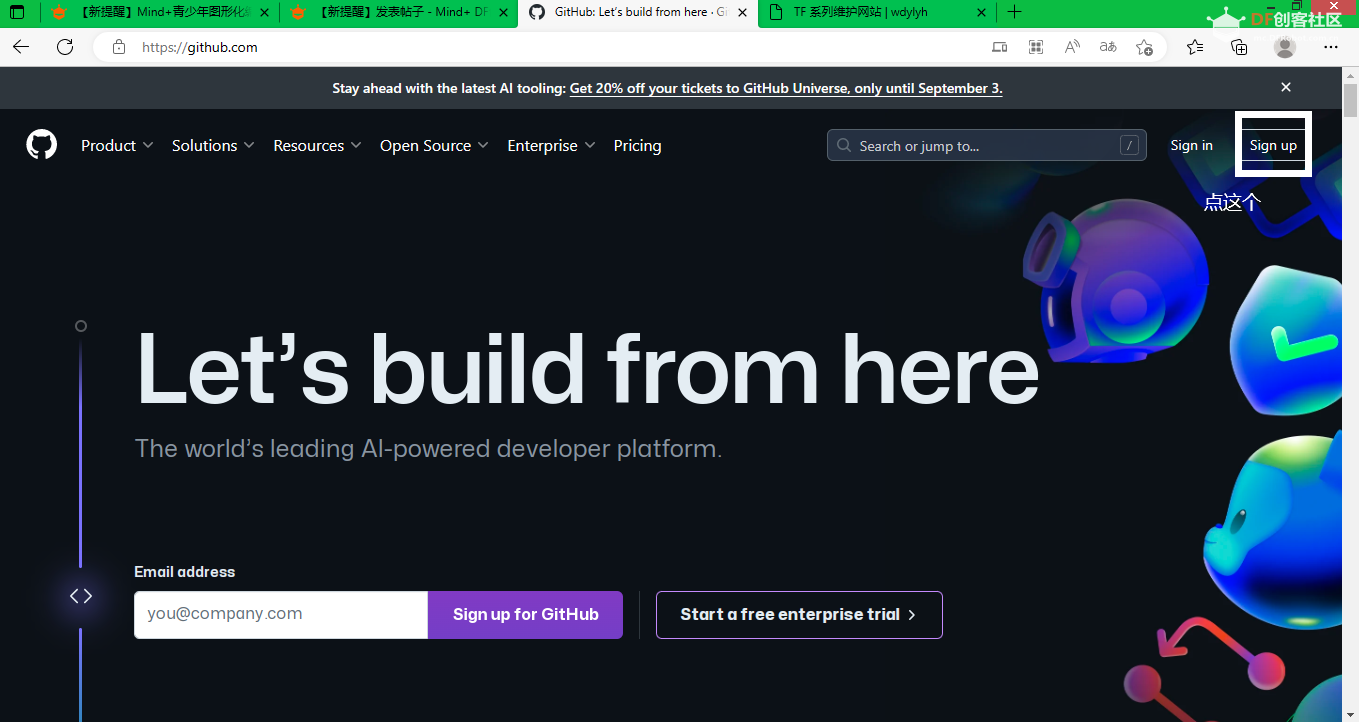Viewport: 1359px width, 722px height.
Task: Open the Favorites list icon
Action: pyautogui.click(x=1195, y=47)
